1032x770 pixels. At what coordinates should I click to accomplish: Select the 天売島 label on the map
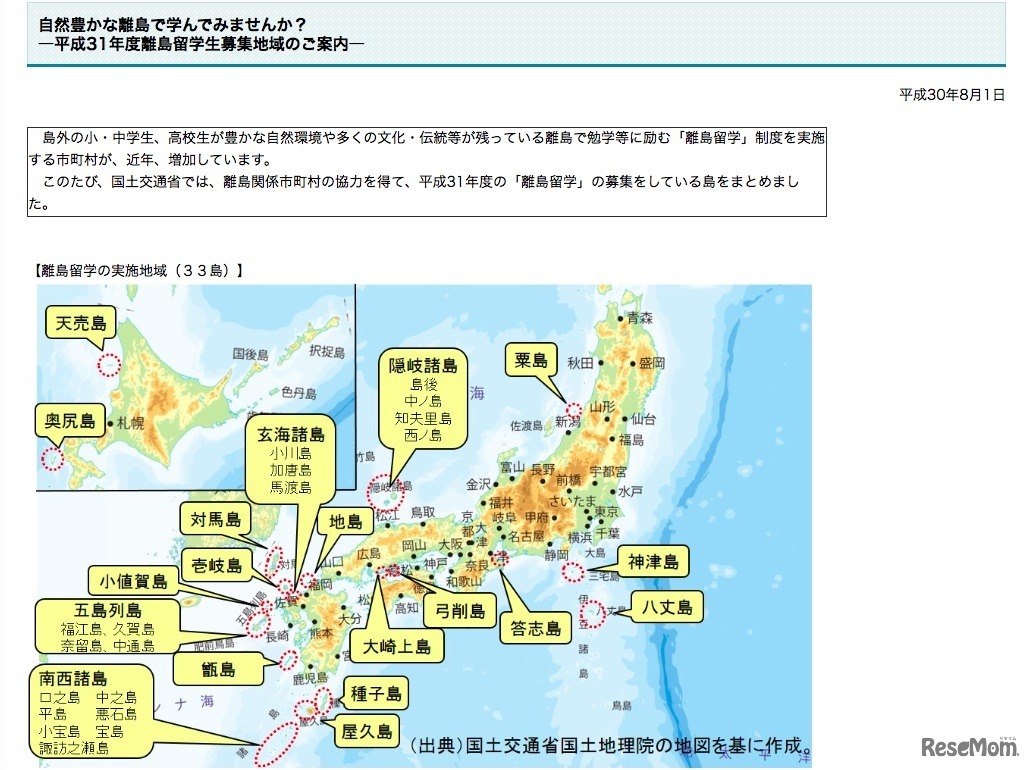tap(81, 324)
